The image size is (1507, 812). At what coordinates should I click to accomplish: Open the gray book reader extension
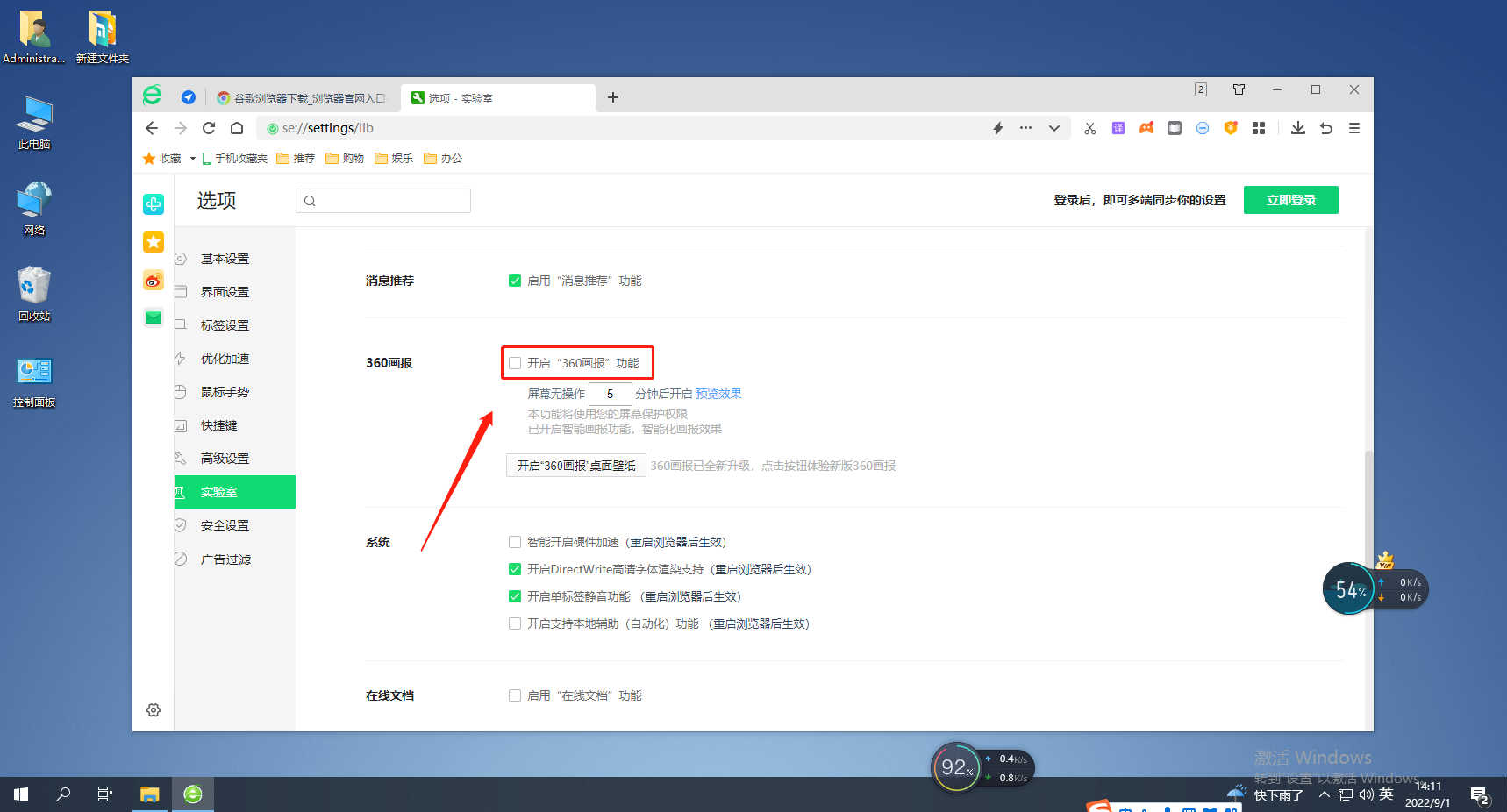pyautogui.click(x=1175, y=128)
